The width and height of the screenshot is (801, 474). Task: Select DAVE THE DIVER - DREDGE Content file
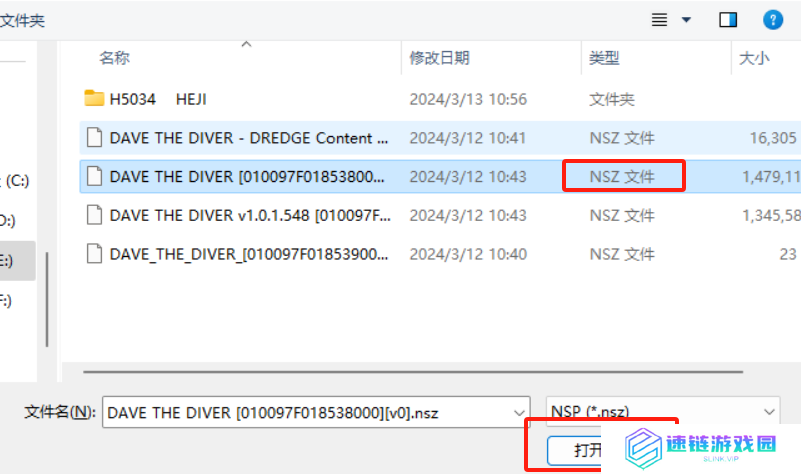pyautogui.click(x=249, y=138)
